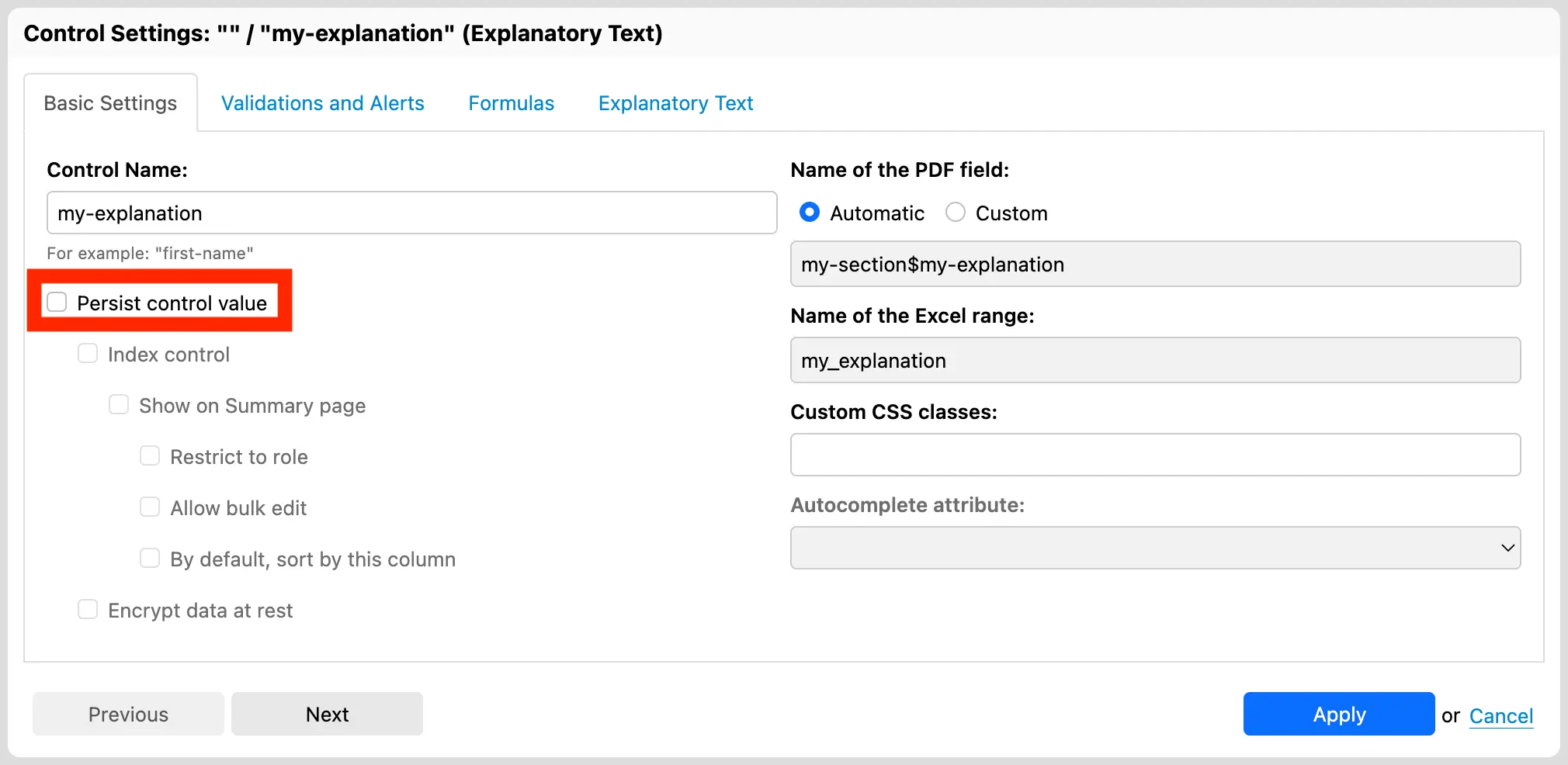The width and height of the screenshot is (1568, 765).
Task: Enable the Persist control value checkbox
Action: [57, 303]
